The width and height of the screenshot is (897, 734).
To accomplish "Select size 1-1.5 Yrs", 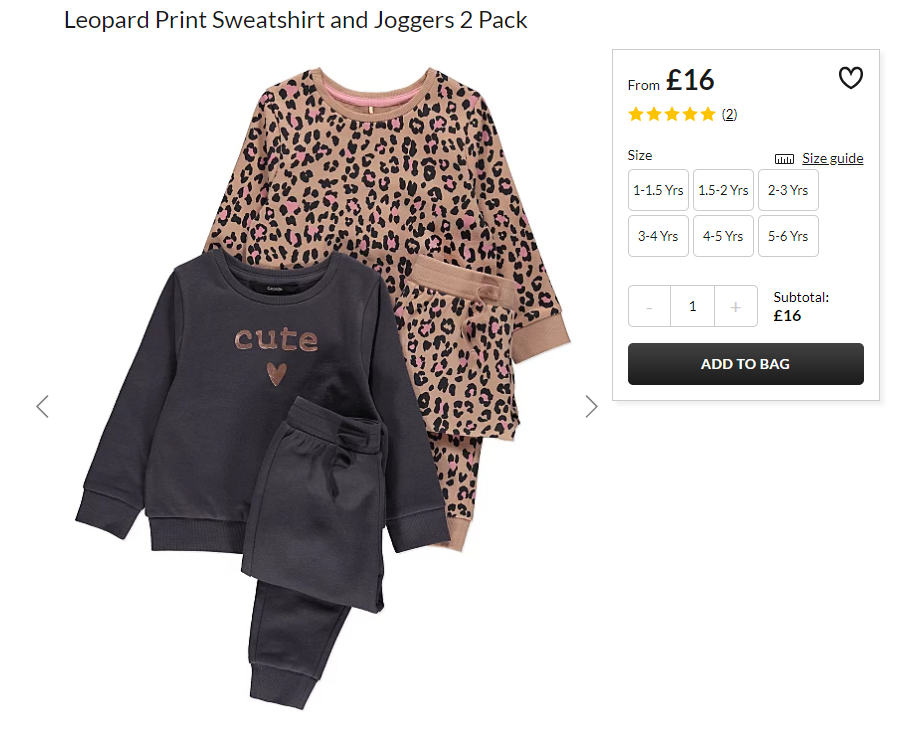I will click(x=658, y=190).
